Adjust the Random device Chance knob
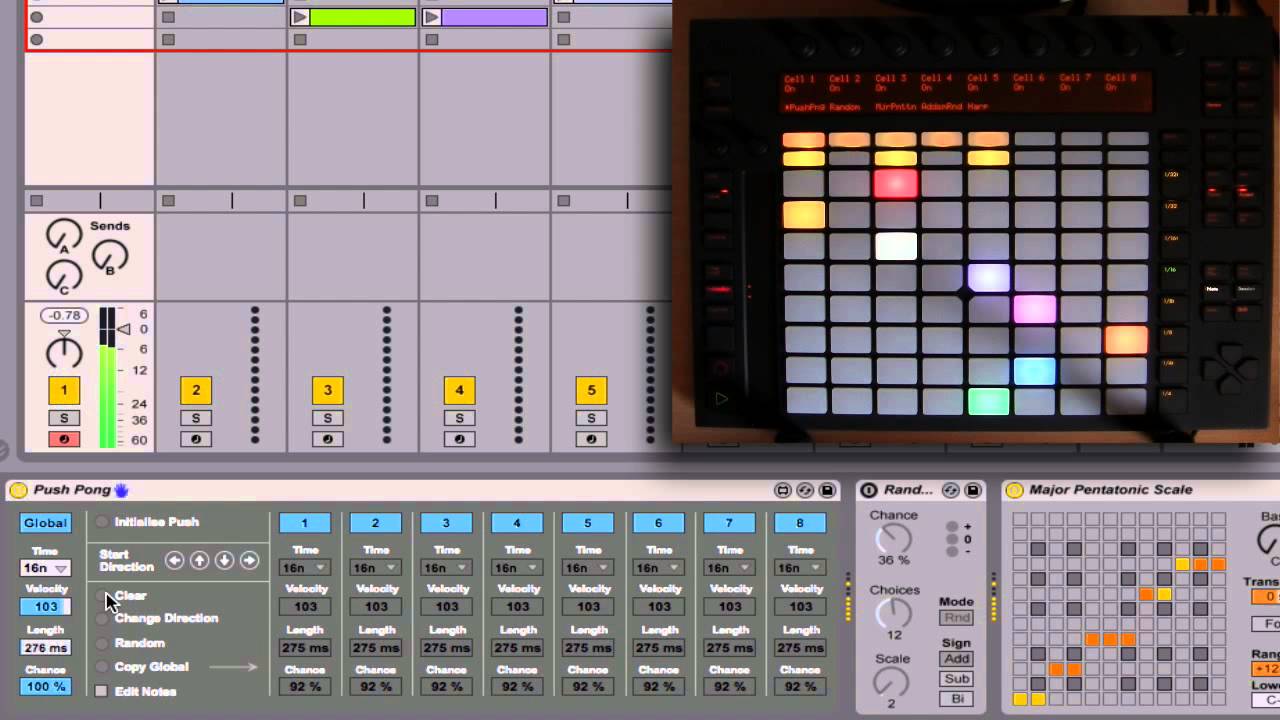This screenshot has width=1280, height=720. coord(893,540)
